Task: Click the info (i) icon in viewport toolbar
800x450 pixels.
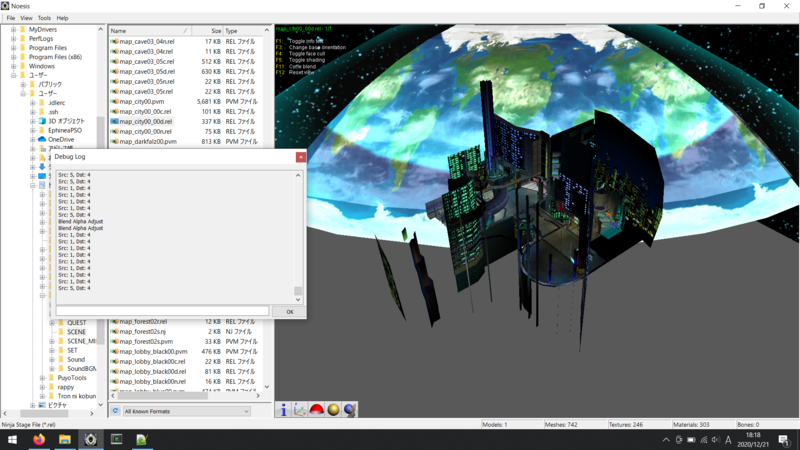Action: [283, 410]
